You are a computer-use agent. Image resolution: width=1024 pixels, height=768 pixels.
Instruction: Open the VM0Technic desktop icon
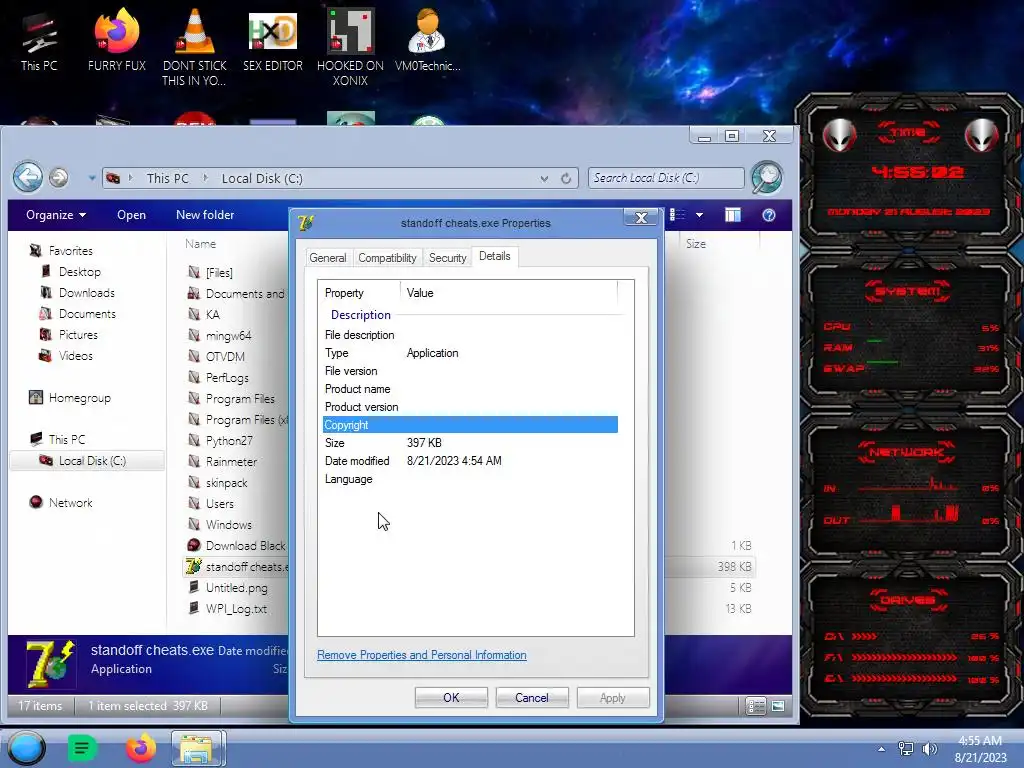point(427,40)
